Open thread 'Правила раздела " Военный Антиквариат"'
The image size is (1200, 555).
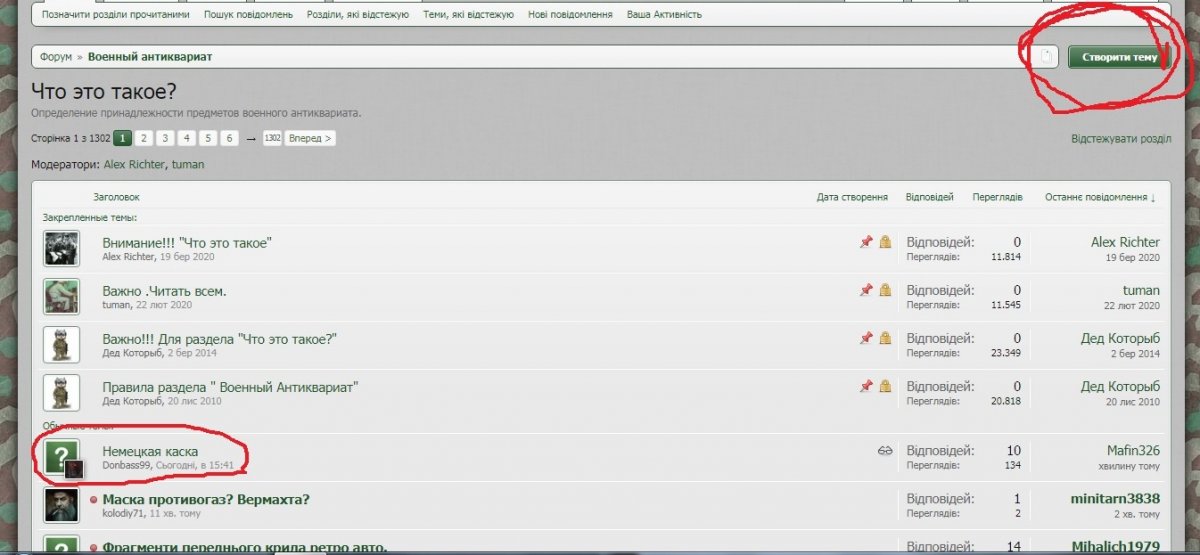[230, 387]
